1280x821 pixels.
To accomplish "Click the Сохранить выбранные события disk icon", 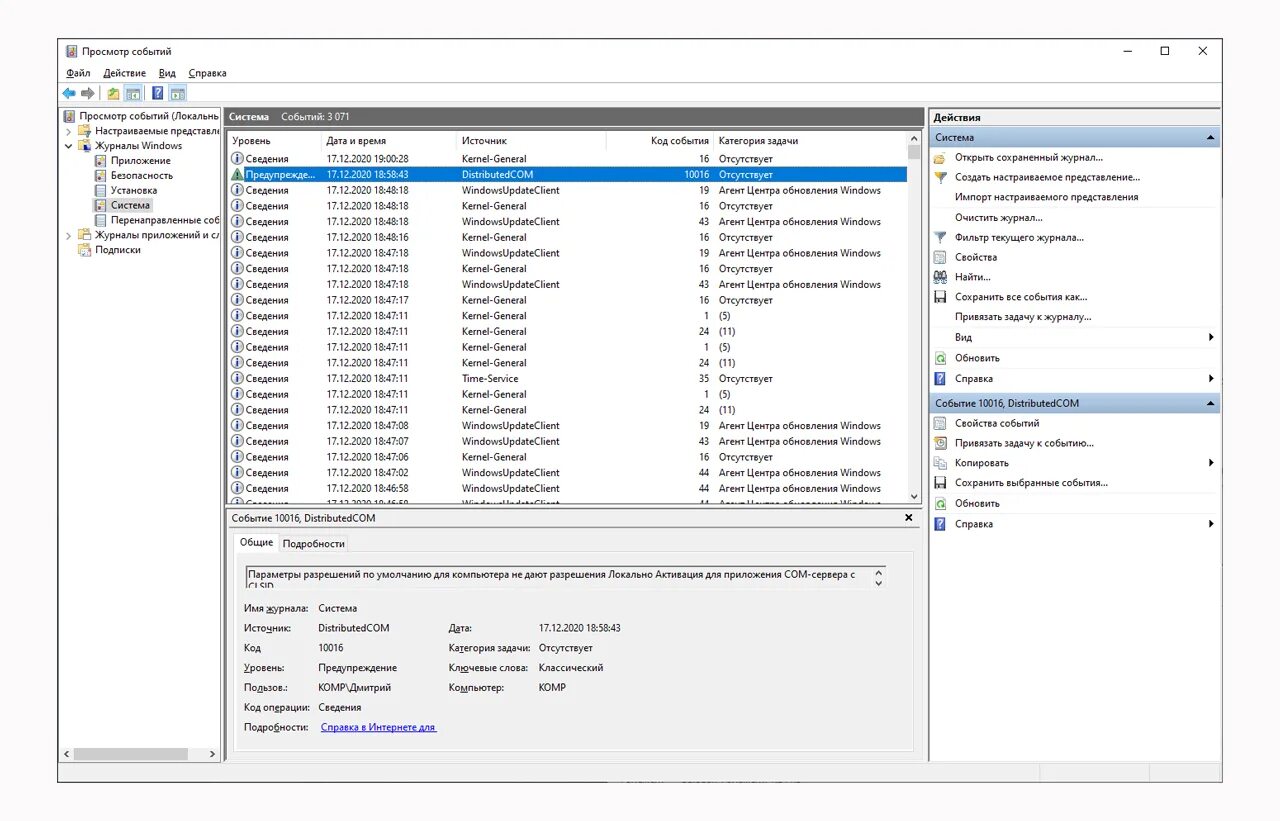I will (940, 483).
